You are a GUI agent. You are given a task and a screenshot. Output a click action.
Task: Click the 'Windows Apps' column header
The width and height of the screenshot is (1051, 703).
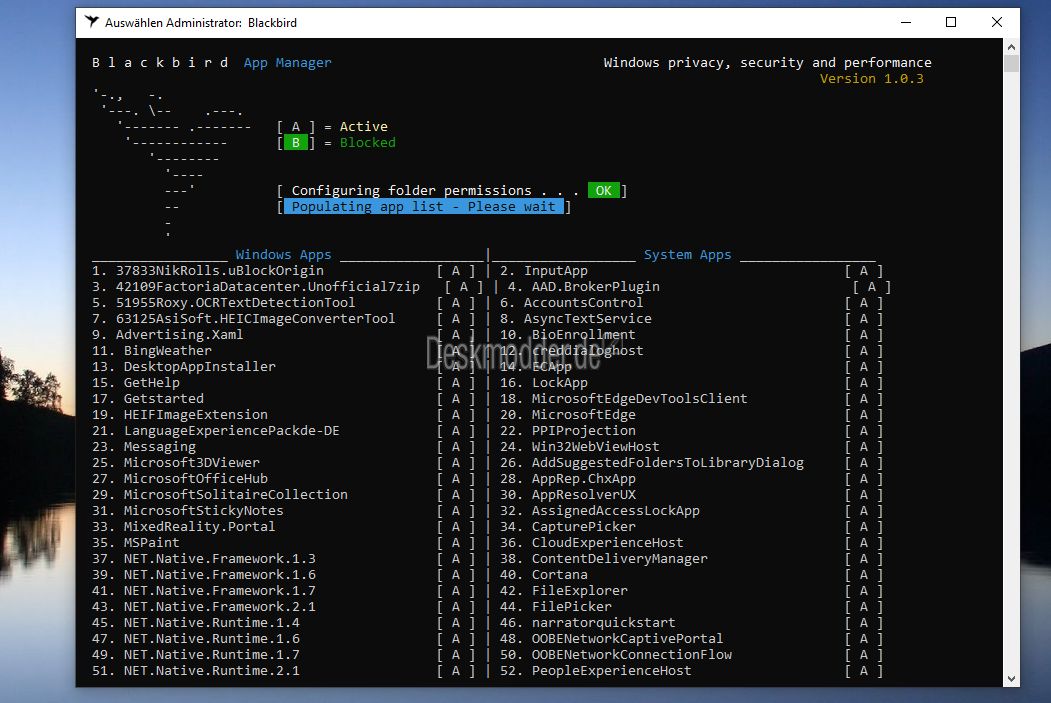283,255
